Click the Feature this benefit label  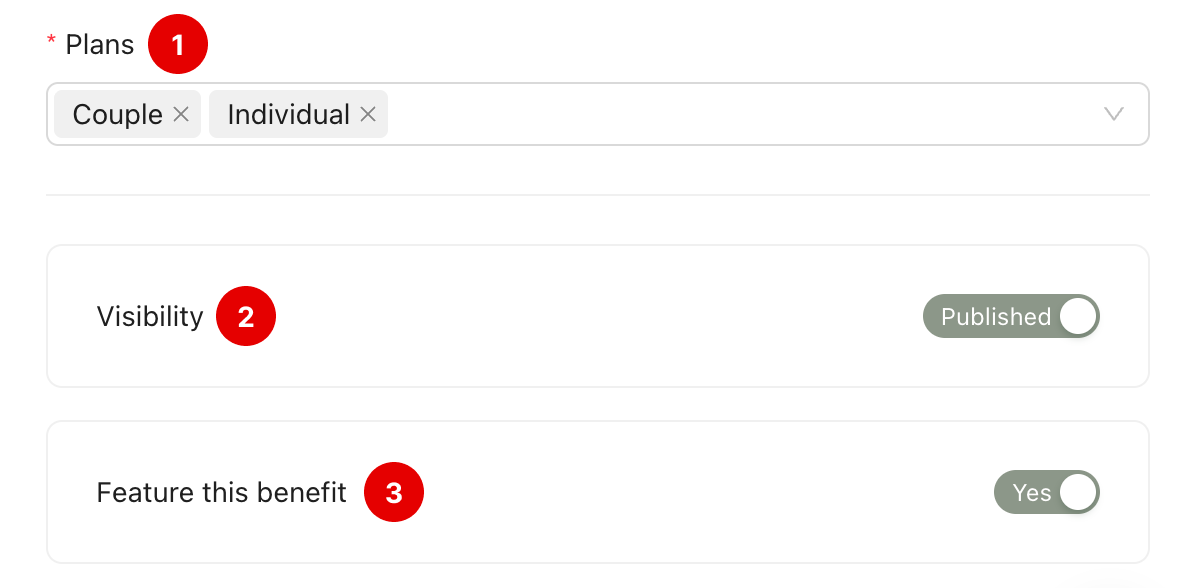click(221, 493)
